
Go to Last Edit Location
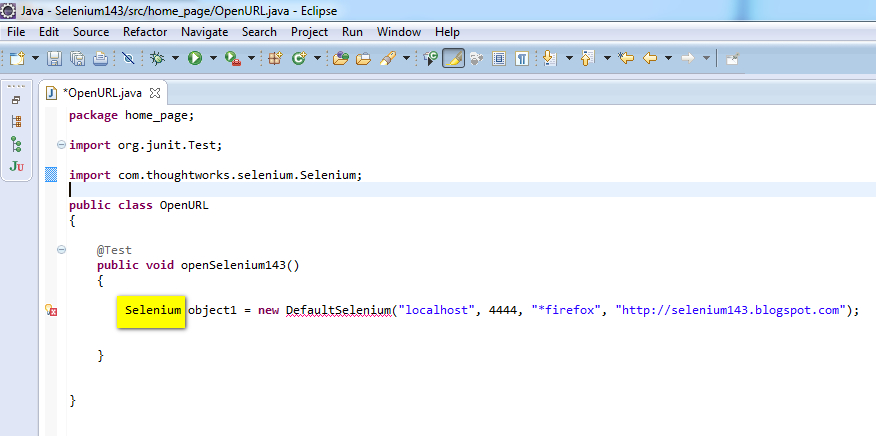(x=626, y=58)
